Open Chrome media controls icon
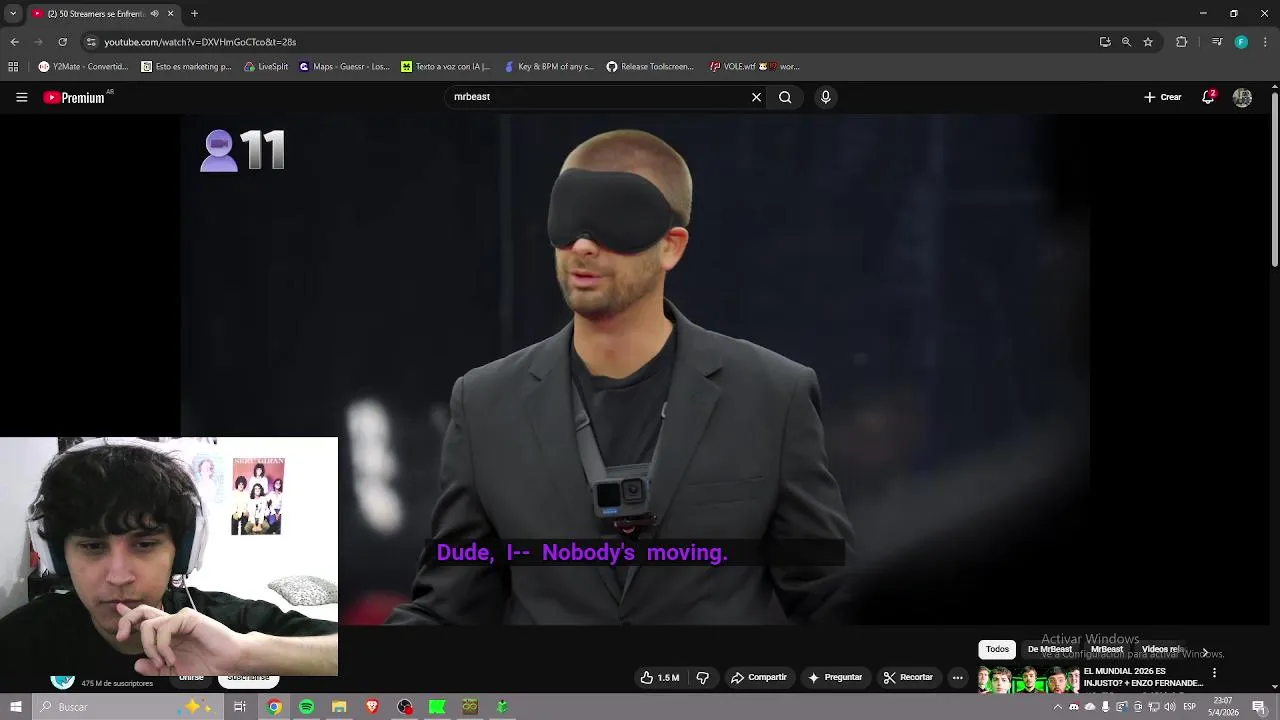The image size is (1280, 720). pyautogui.click(x=1216, y=42)
